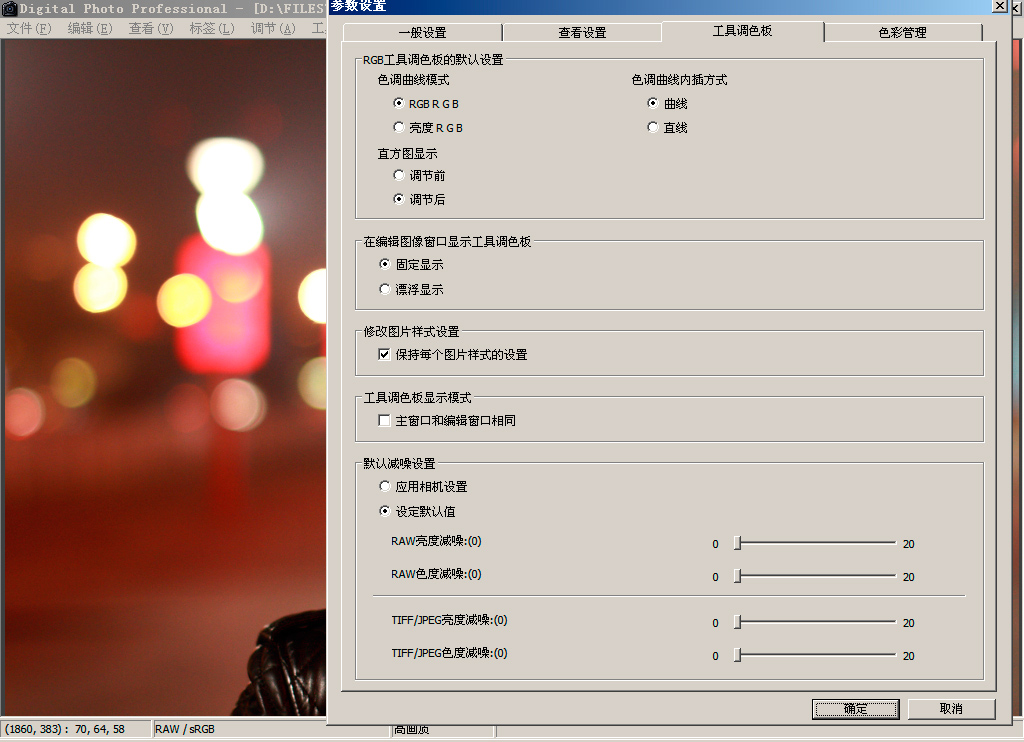Toggle 保持每个图片样式的设置 checkbox
This screenshot has height=742, width=1024.
[x=384, y=354]
